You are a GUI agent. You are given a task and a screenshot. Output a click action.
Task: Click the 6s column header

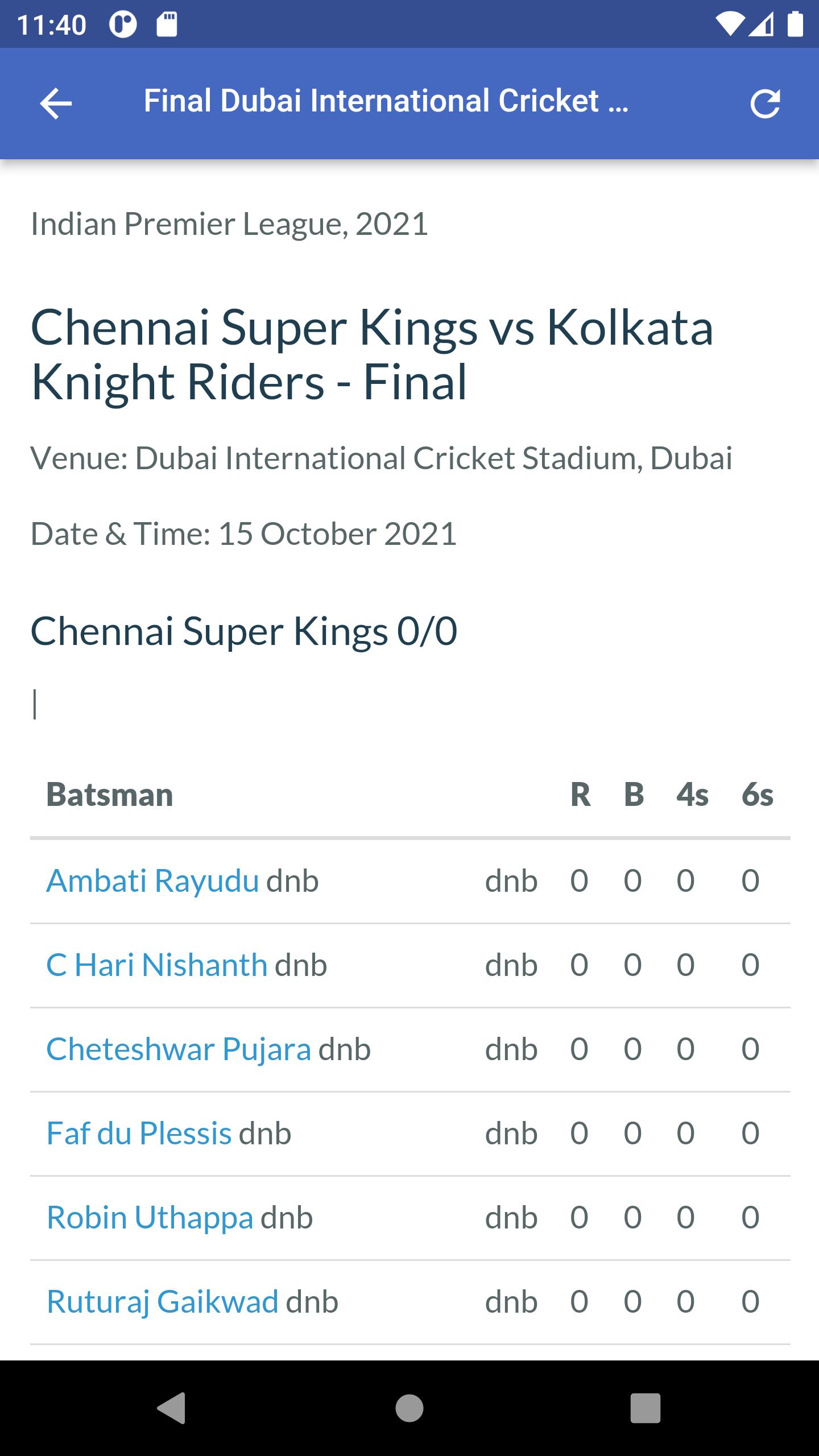756,795
